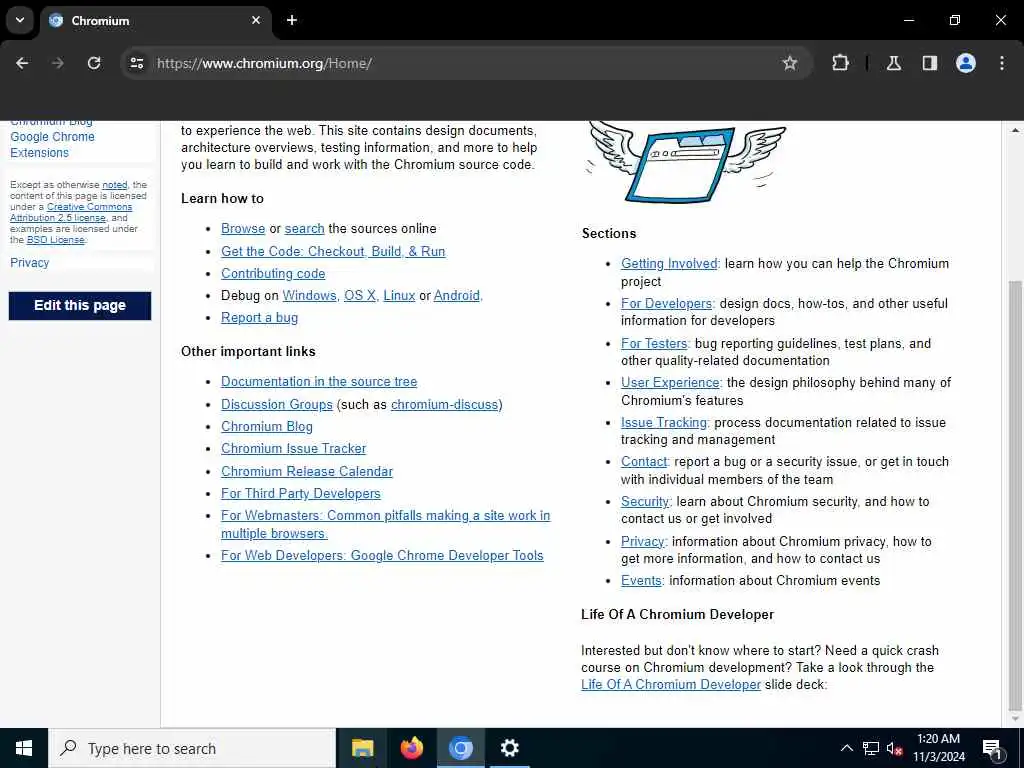Open the Debug on Android link
This screenshot has width=1024, height=768.
(x=456, y=295)
